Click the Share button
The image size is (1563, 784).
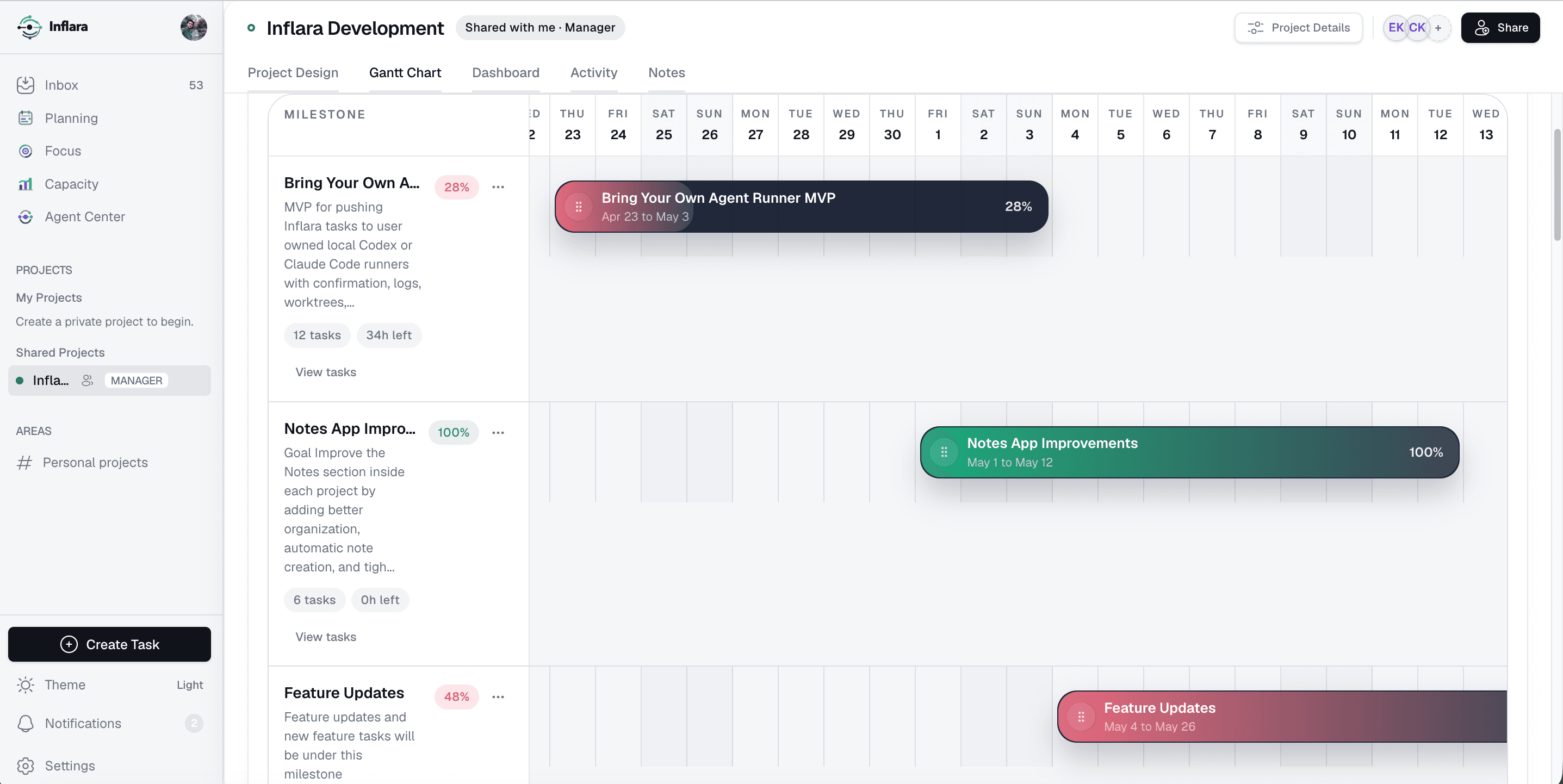click(1500, 27)
